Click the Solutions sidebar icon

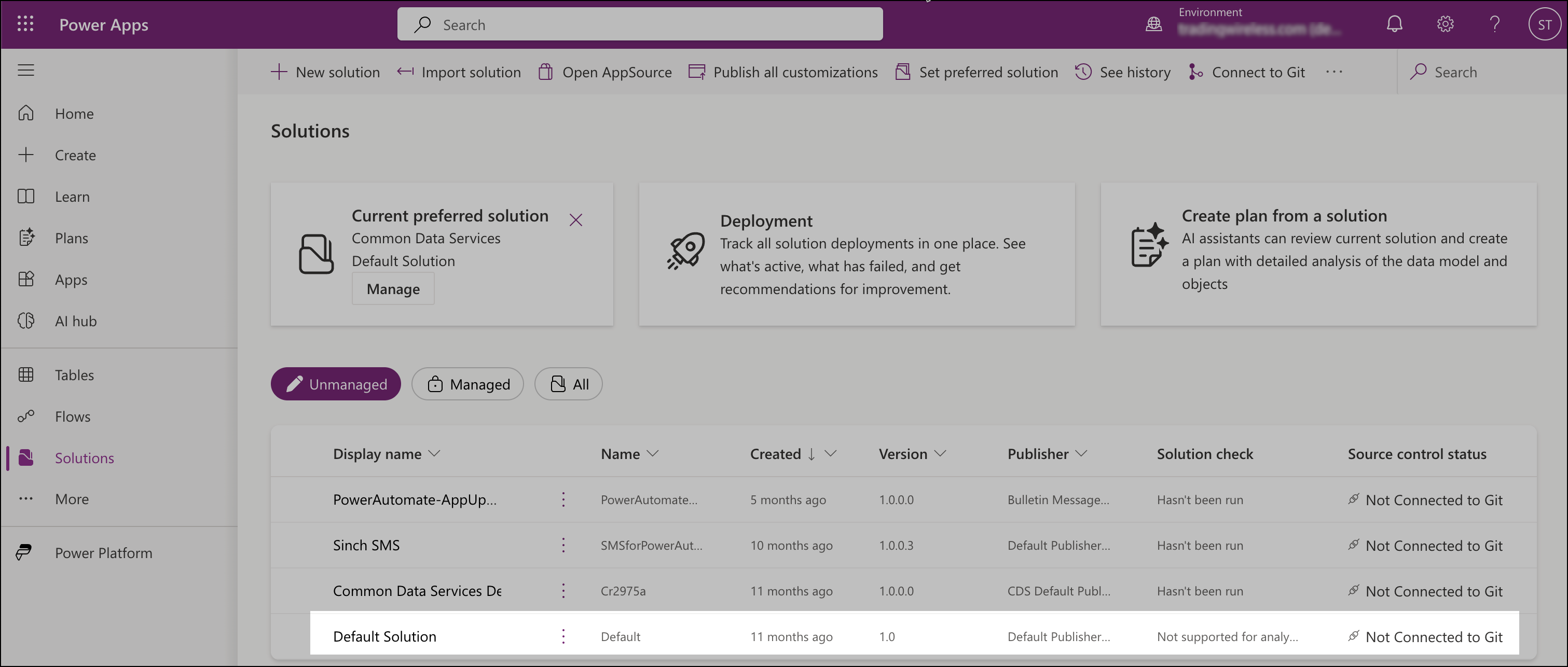coord(25,457)
